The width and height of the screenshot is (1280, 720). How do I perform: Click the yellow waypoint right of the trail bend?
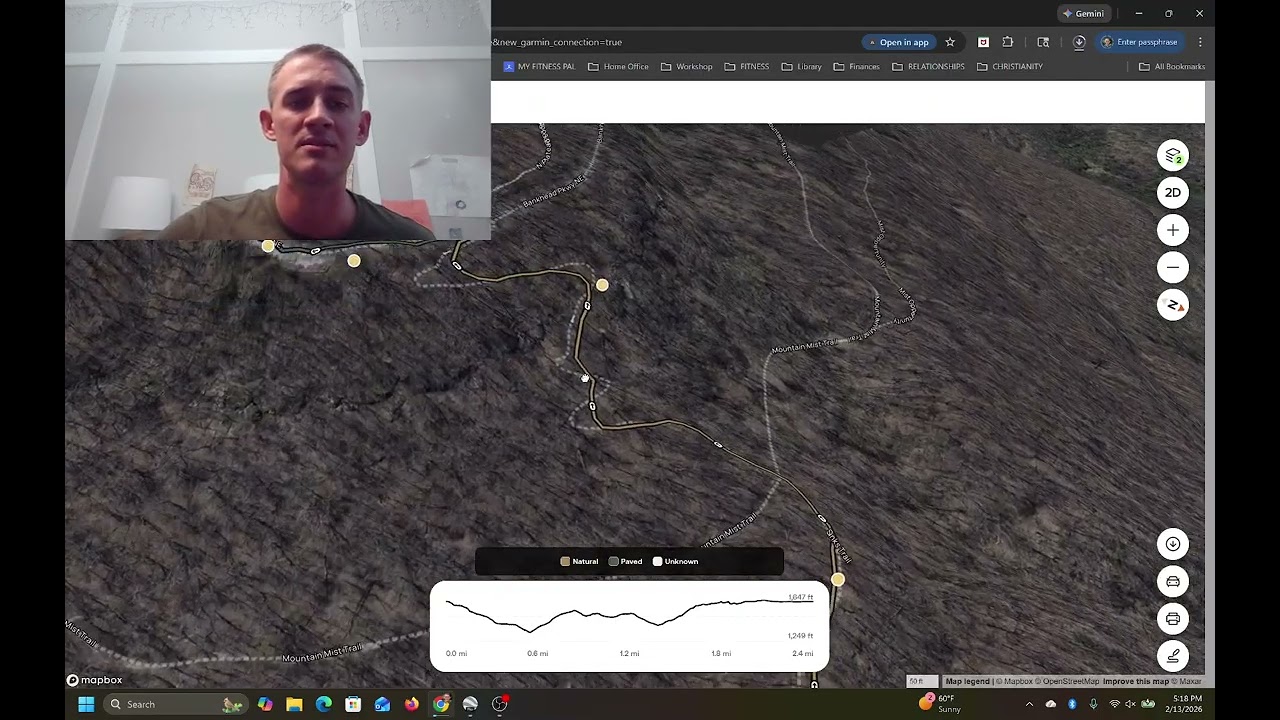coord(602,285)
